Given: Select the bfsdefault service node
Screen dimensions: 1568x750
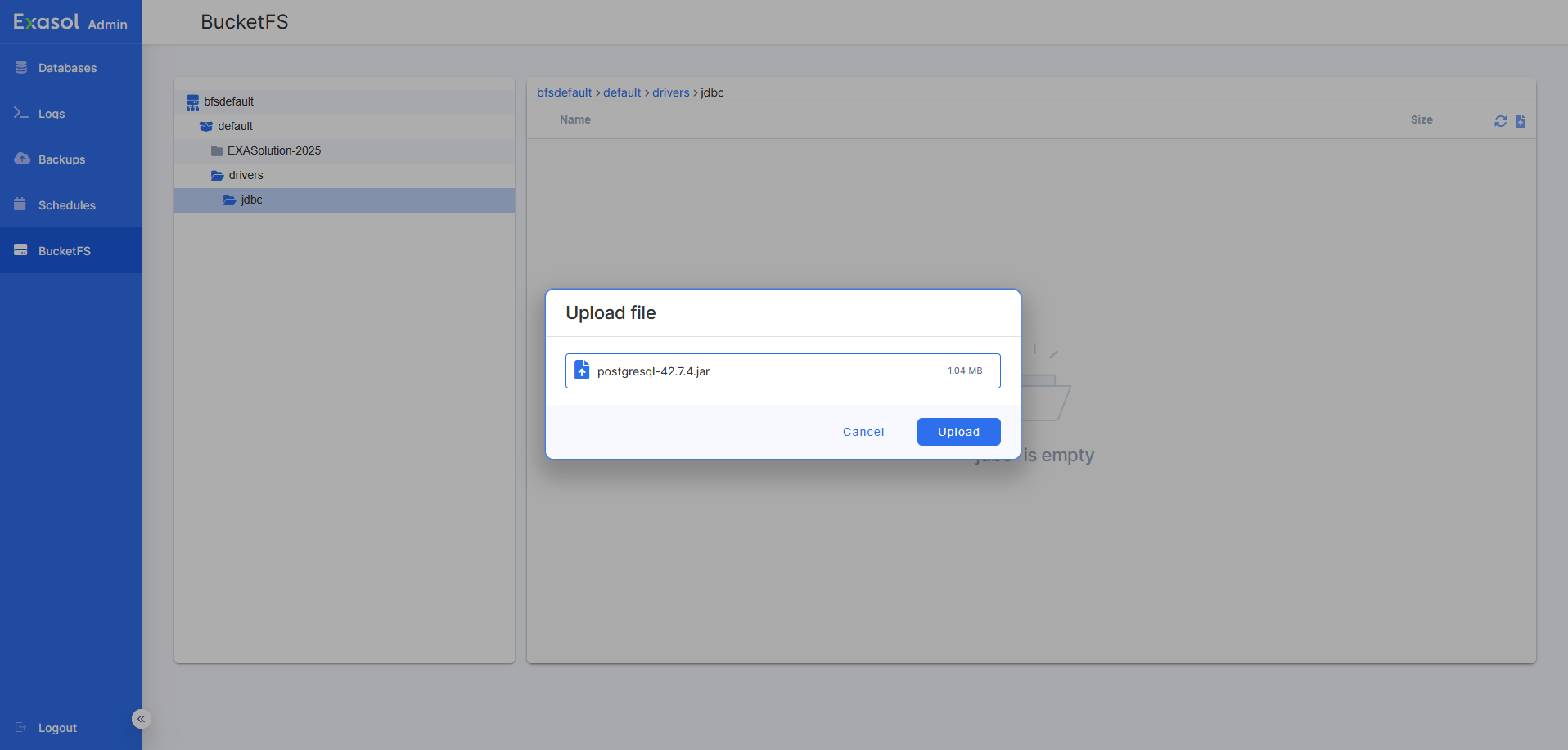Looking at the screenshot, I should [x=228, y=101].
